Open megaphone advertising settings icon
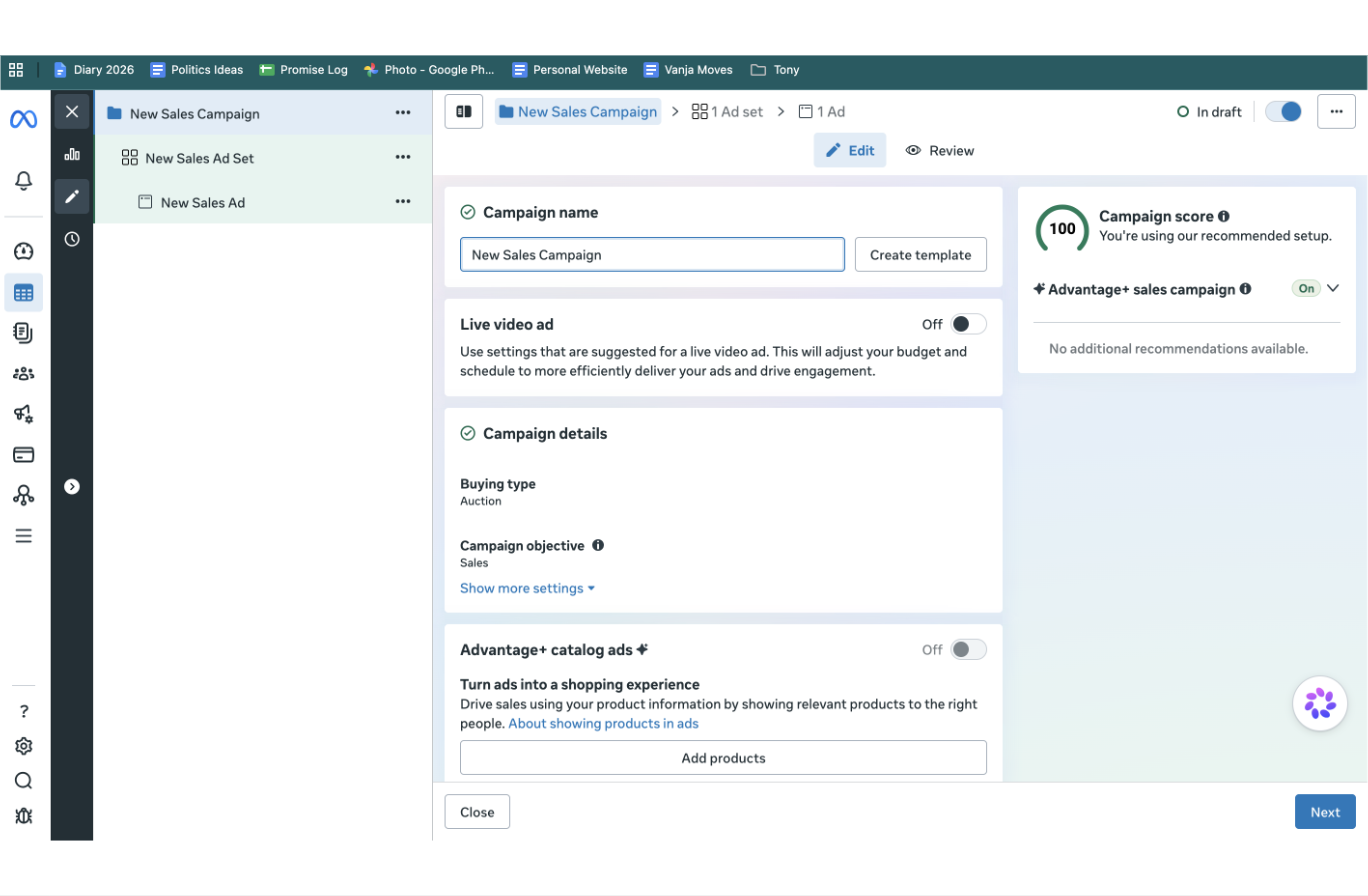 [x=23, y=414]
